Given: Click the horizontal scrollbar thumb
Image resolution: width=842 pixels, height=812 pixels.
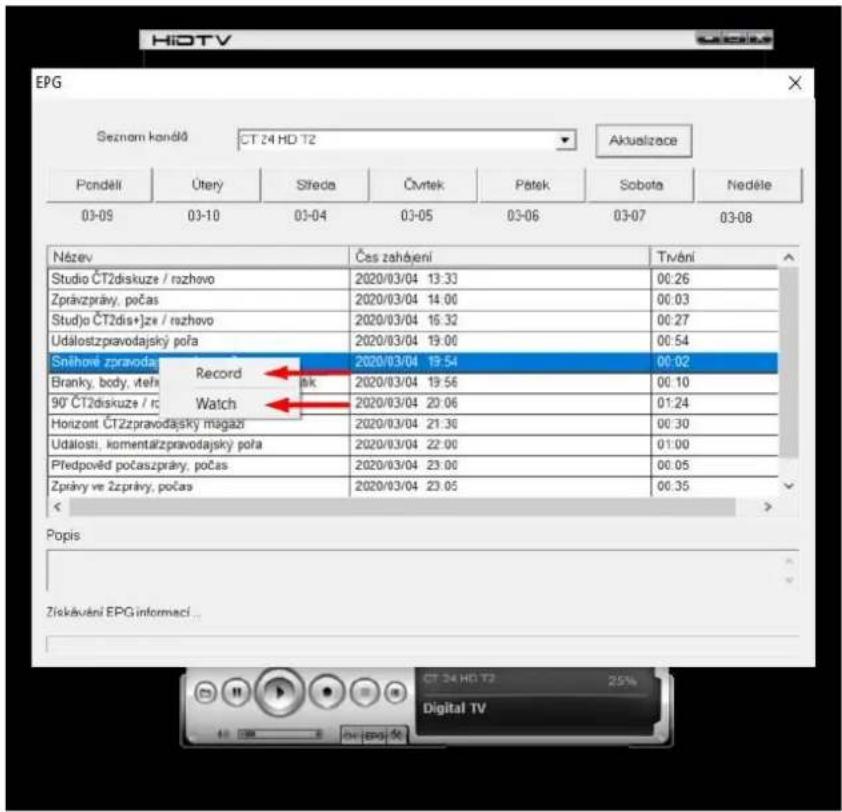Looking at the screenshot, I should (x=402, y=506).
